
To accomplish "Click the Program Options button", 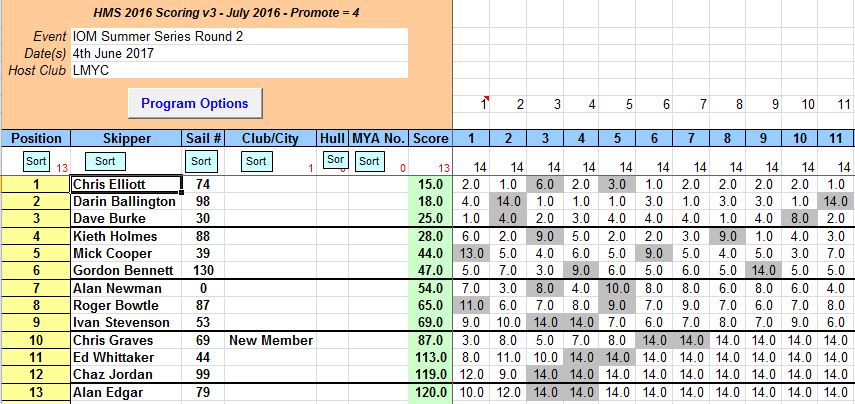I will 194,103.
